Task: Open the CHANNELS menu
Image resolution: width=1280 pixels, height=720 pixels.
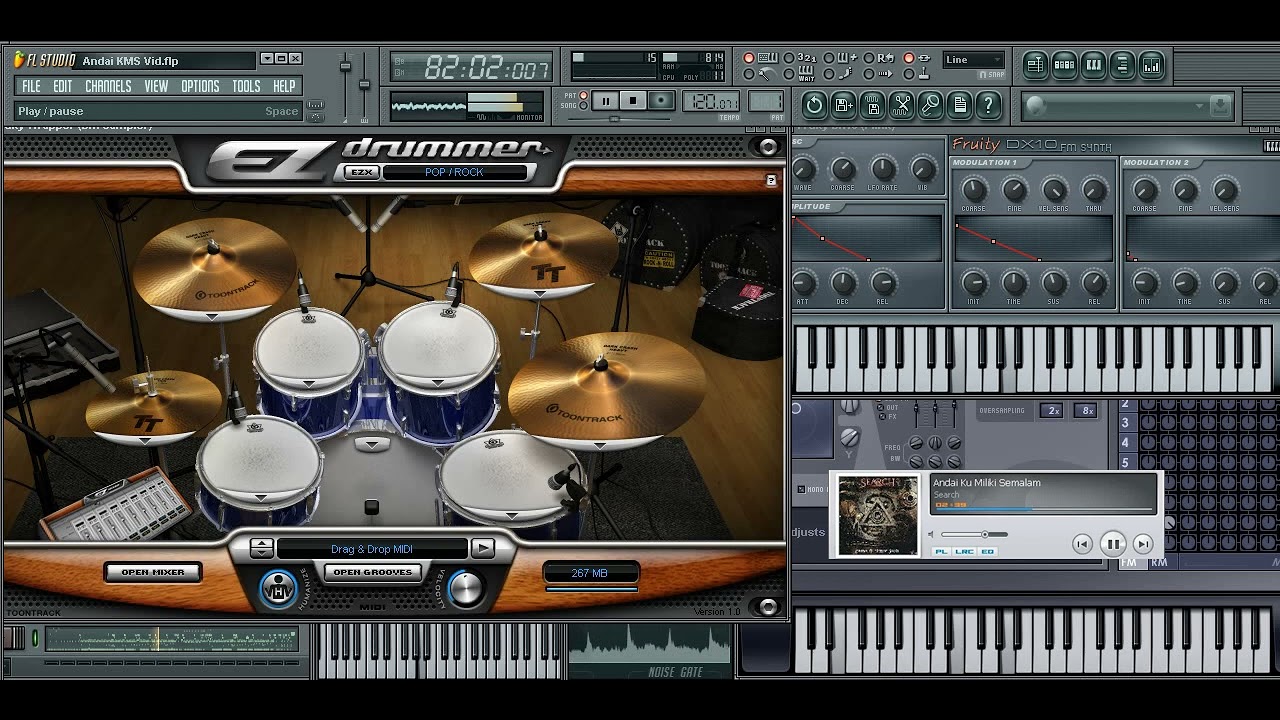Action: click(x=108, y=86)
